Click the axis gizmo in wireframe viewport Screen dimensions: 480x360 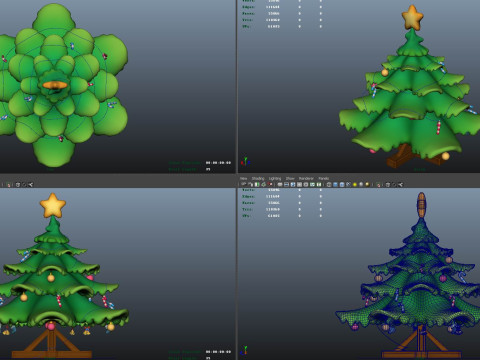coord(245,350)
